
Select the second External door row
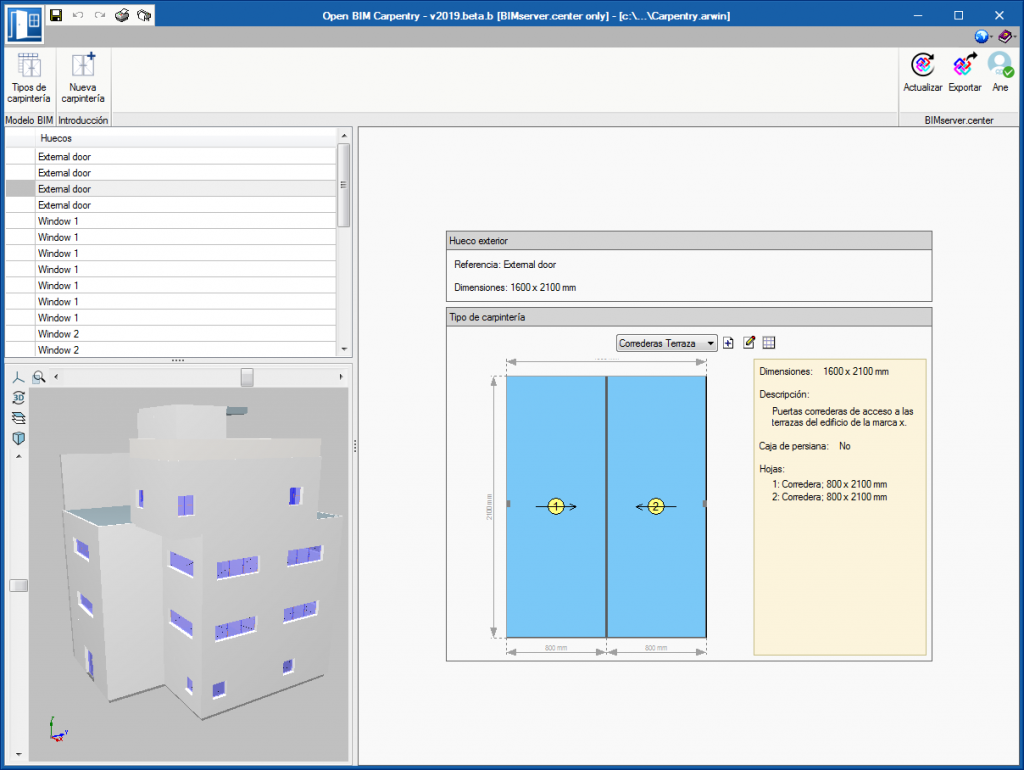pyautogui.click(x=171, y=173)
